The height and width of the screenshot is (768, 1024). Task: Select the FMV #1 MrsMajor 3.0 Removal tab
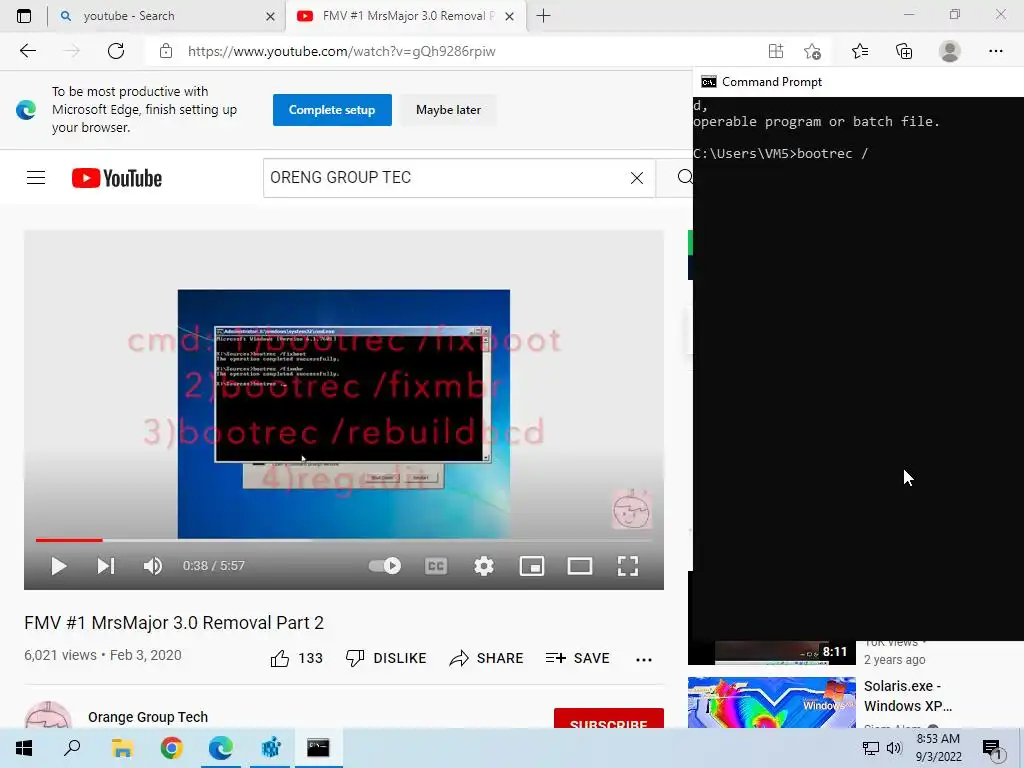[x=408, y=16]
